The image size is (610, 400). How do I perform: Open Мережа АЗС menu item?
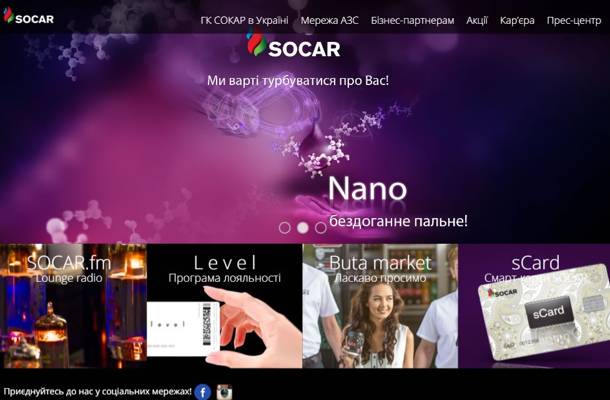click(330, 20)
